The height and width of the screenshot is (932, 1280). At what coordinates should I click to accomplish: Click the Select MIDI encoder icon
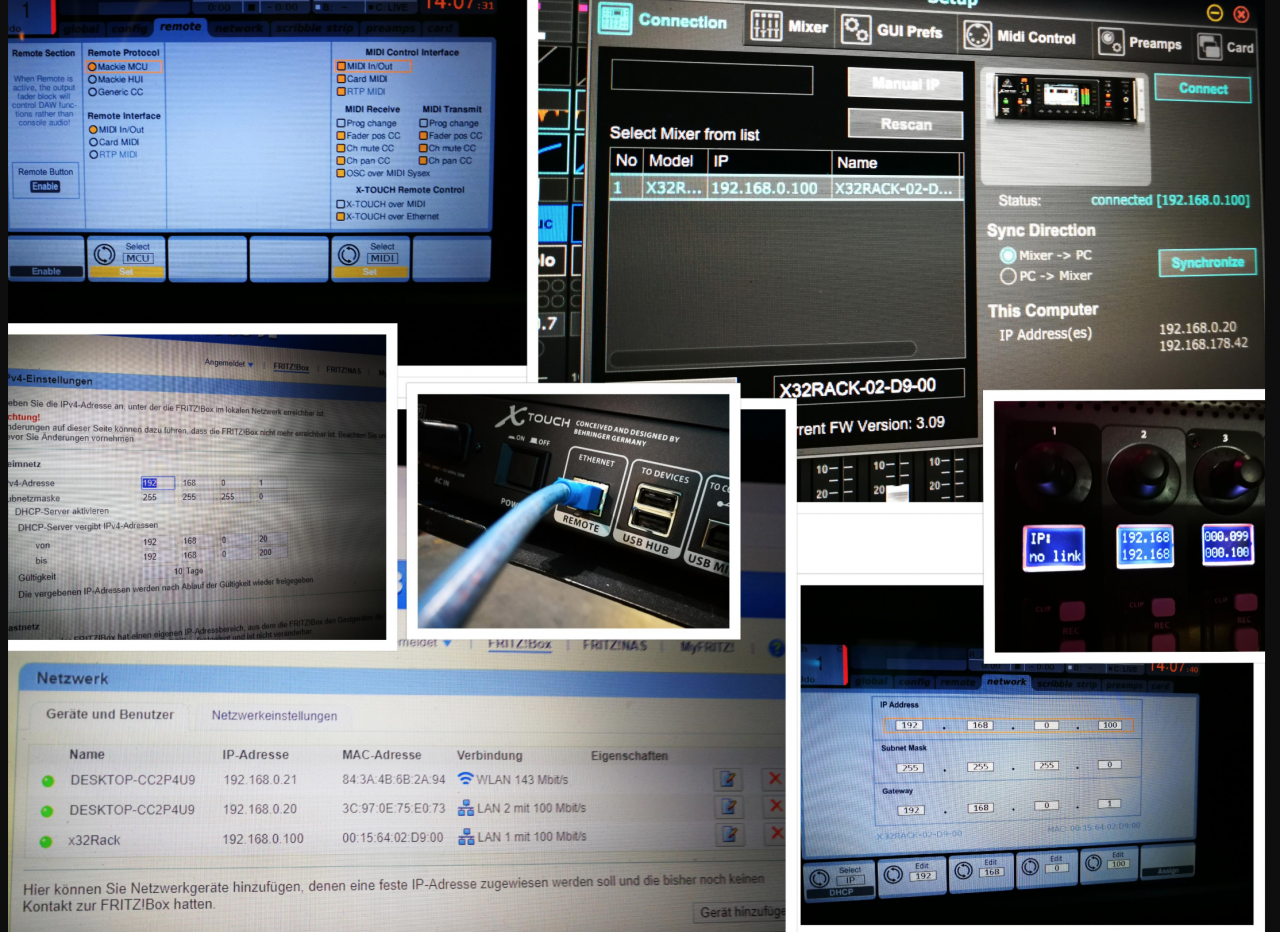[x=350, y=255]
